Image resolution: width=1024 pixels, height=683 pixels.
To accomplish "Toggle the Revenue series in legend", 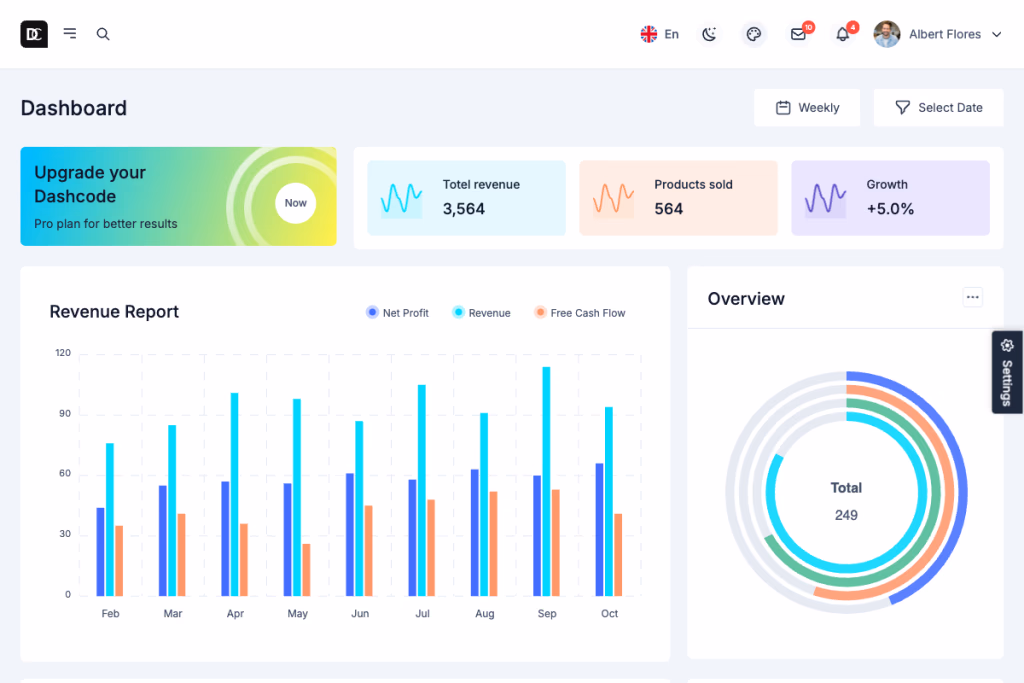I will (x=481, y=313).
